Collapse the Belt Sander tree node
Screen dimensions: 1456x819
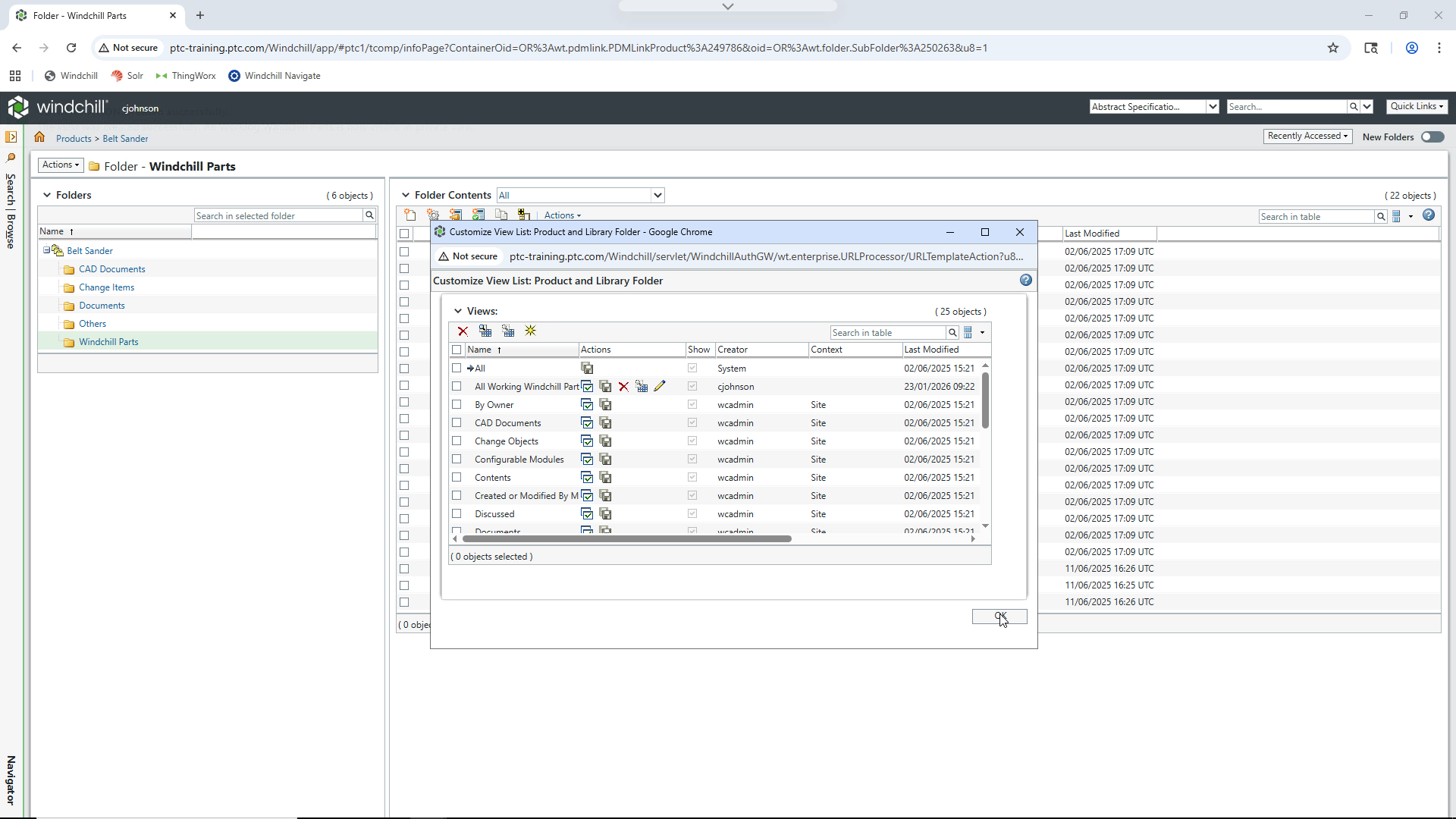[x=46, y=250]
